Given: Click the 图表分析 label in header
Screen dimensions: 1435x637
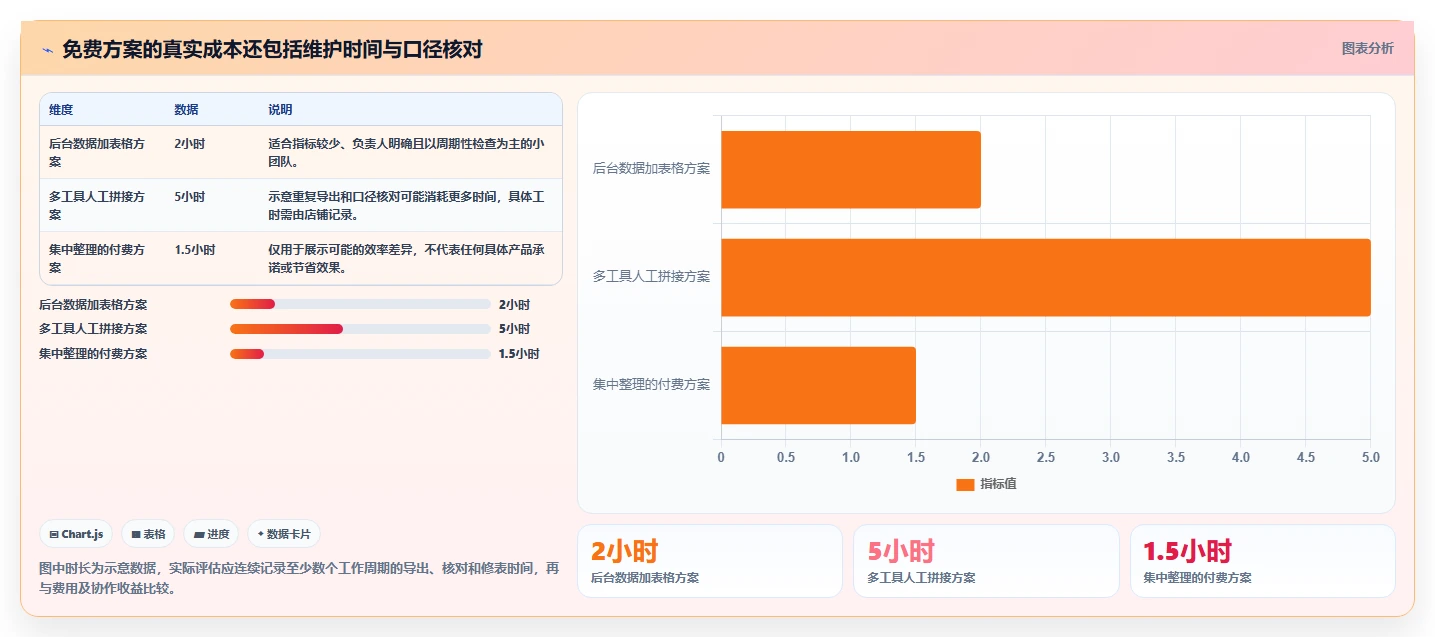Looking at the screenshot, I should point(1367,48).
